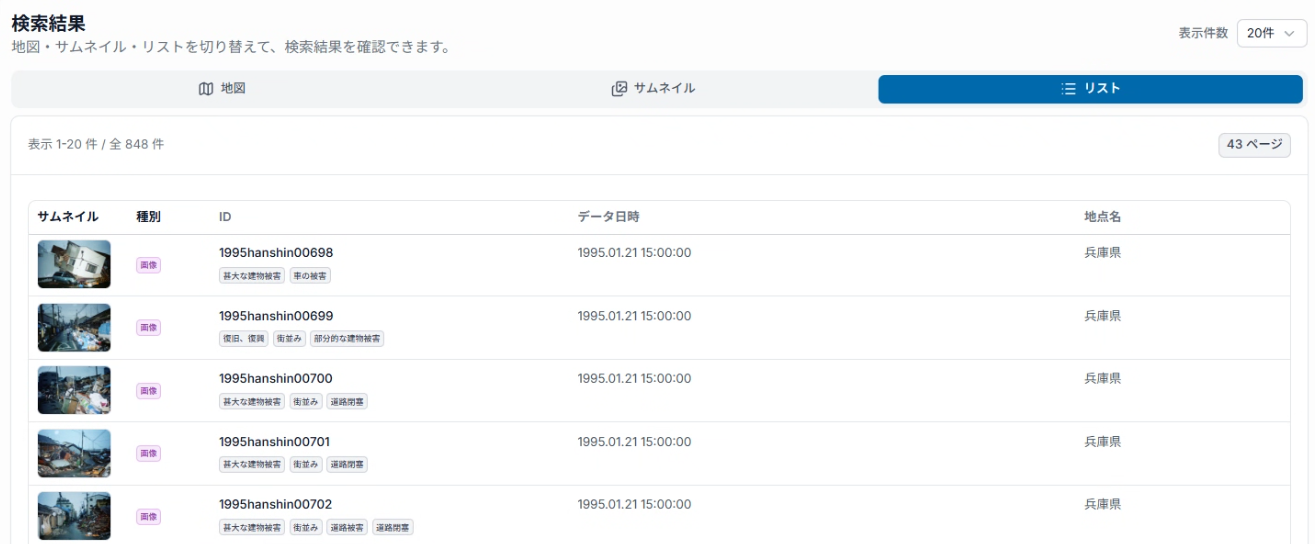Click 道路閉塞 tag under 1995hanshin00701
This screenshot has height=544, width=1315.
[x=347, y=465]
